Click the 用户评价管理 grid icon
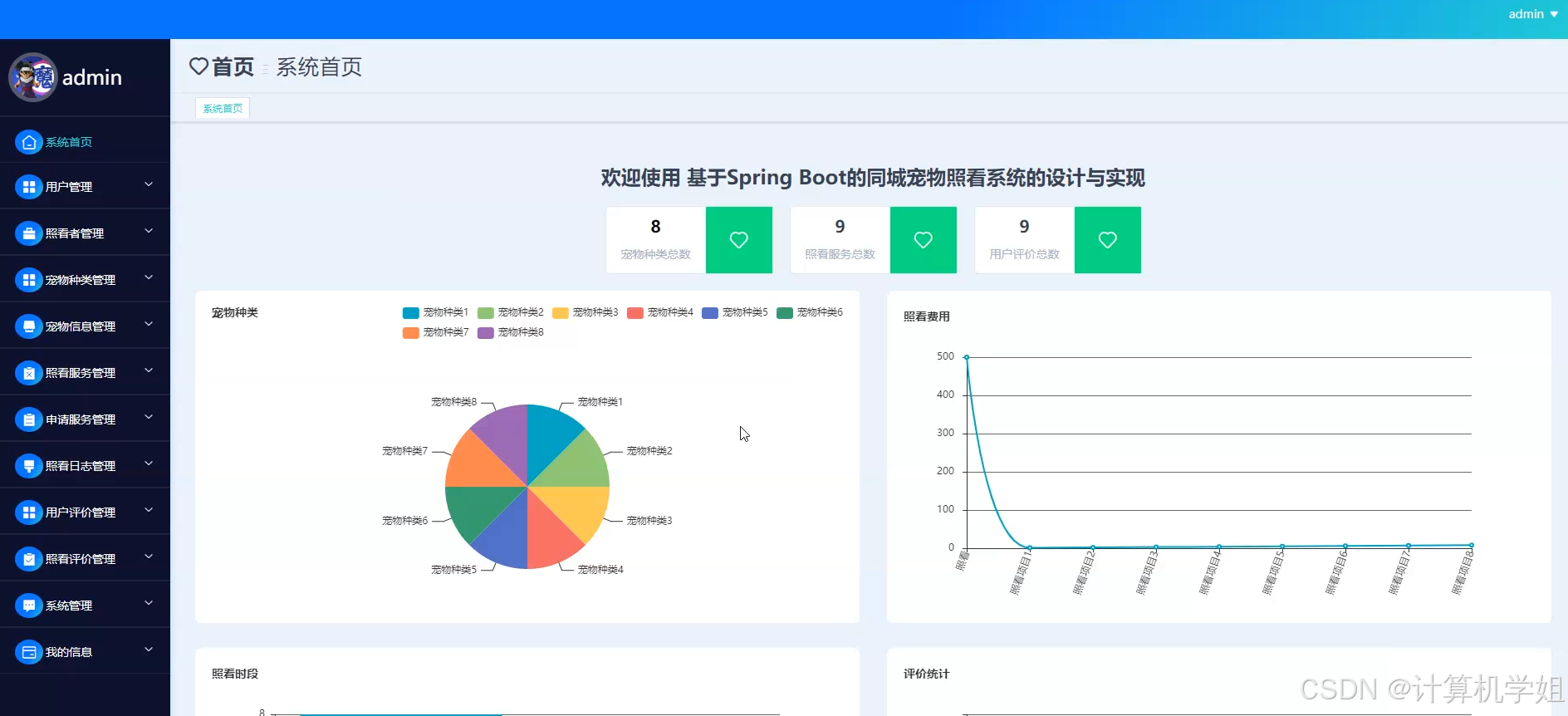Viewport: 1568px width, 716px height. click(29, 512)
